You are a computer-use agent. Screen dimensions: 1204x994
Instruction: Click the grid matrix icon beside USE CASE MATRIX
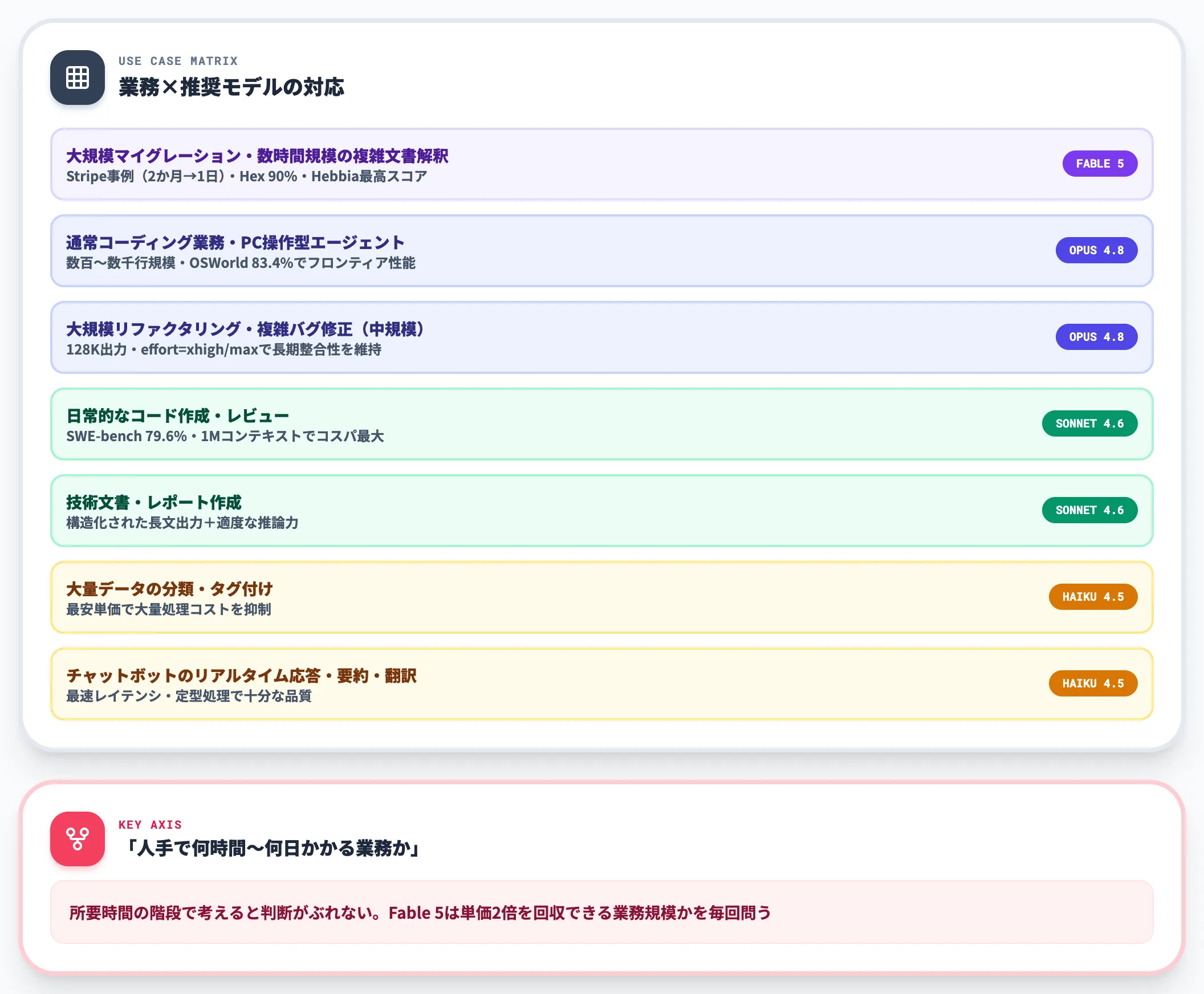(78, 78)
